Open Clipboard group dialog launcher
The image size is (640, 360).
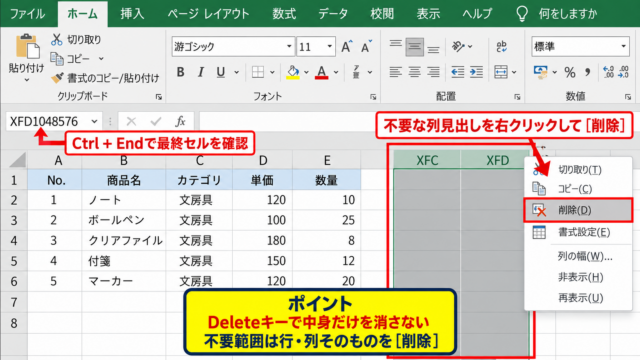158,97
